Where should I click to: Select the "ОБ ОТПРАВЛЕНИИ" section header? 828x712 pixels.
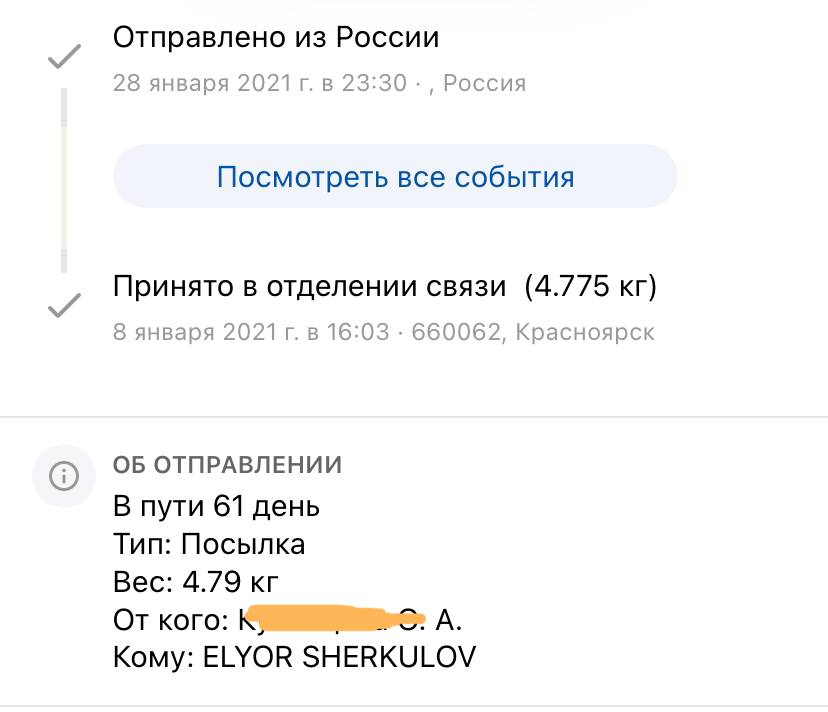tap(228, 464)
